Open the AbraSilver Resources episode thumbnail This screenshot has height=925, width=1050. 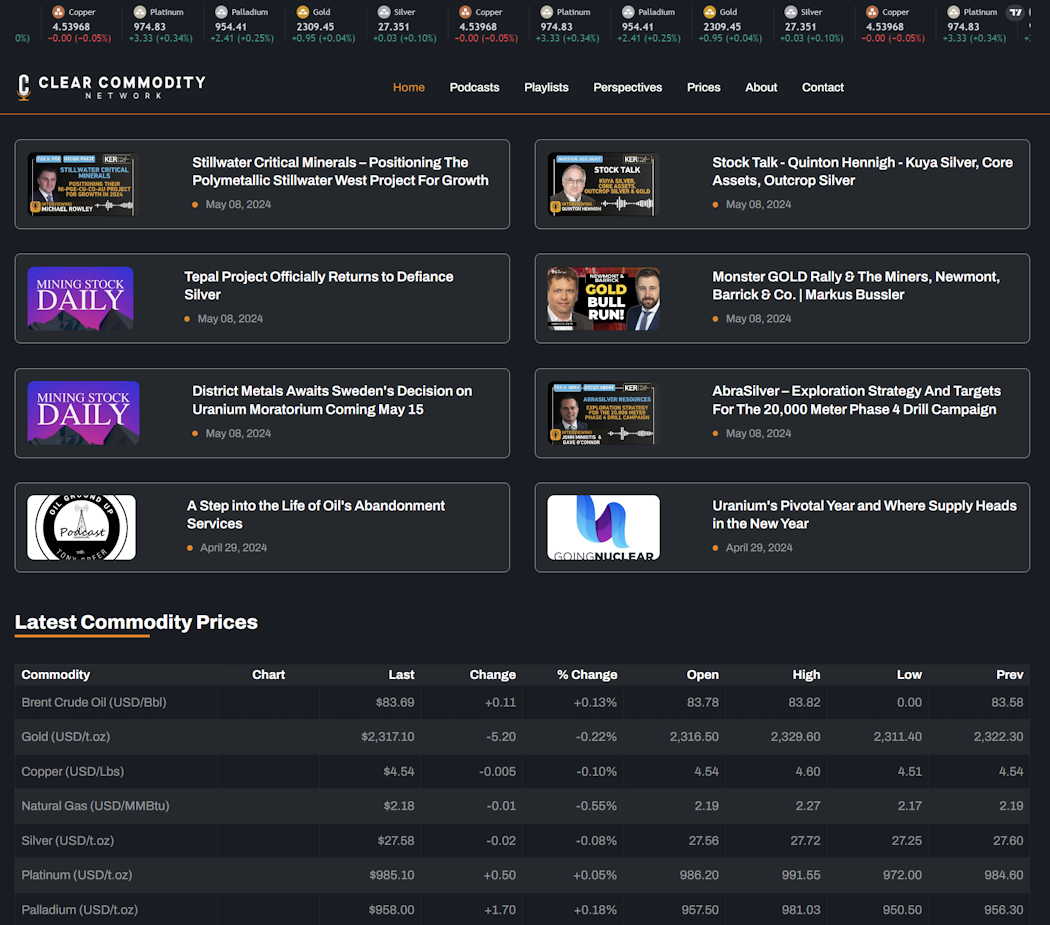tap(603, 413)
